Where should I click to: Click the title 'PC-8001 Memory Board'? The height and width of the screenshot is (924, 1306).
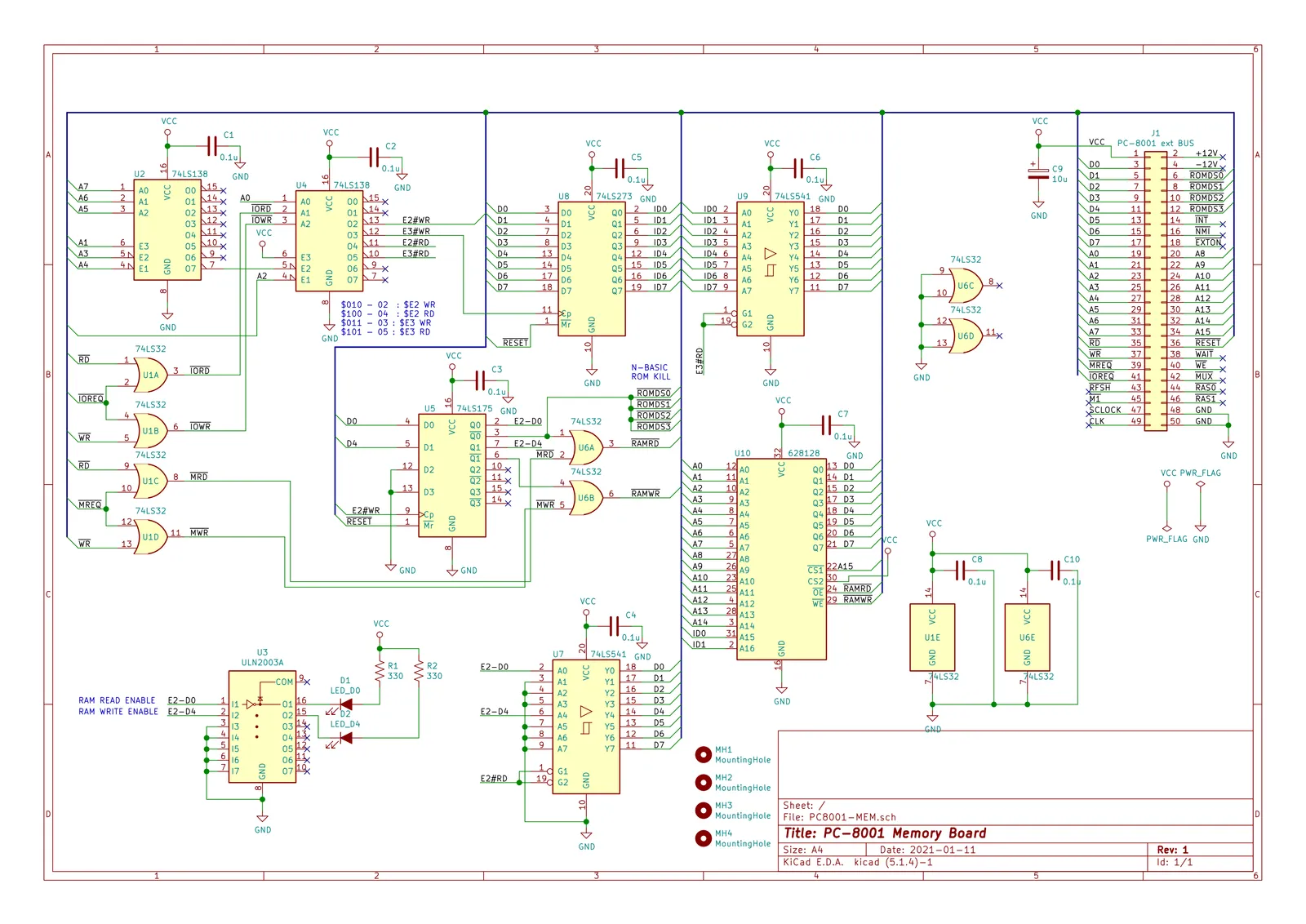pyautogui.click(x=885, y=833)
